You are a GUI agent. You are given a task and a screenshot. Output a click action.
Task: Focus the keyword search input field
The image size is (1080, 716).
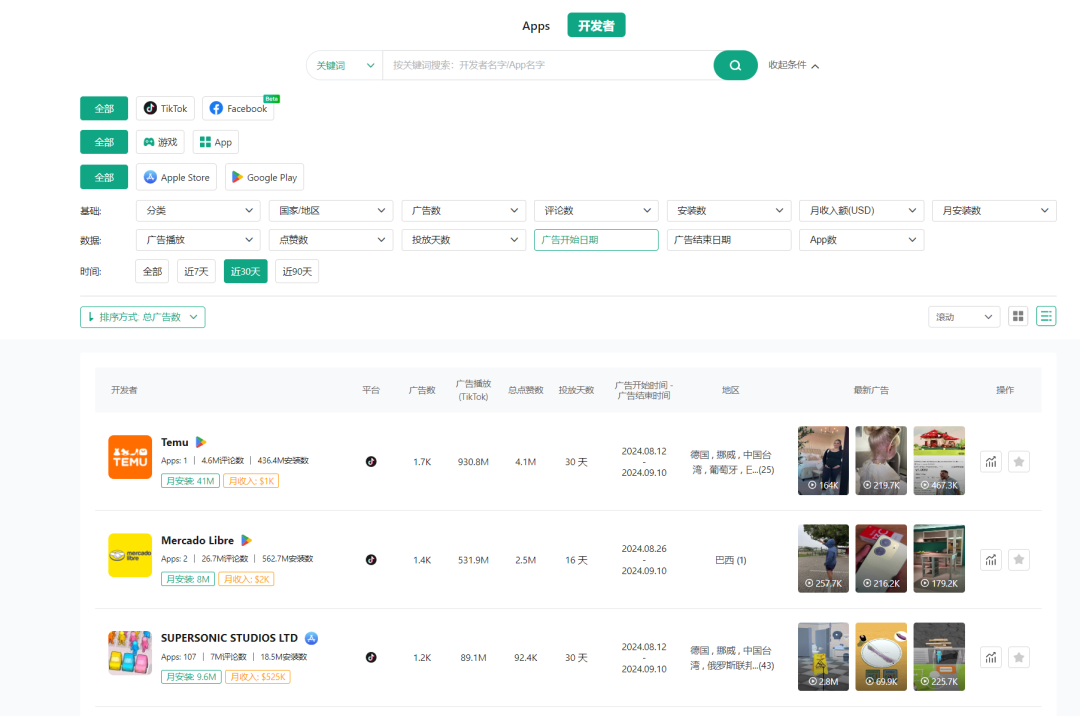pyautogui.click(x=548, y=65)
